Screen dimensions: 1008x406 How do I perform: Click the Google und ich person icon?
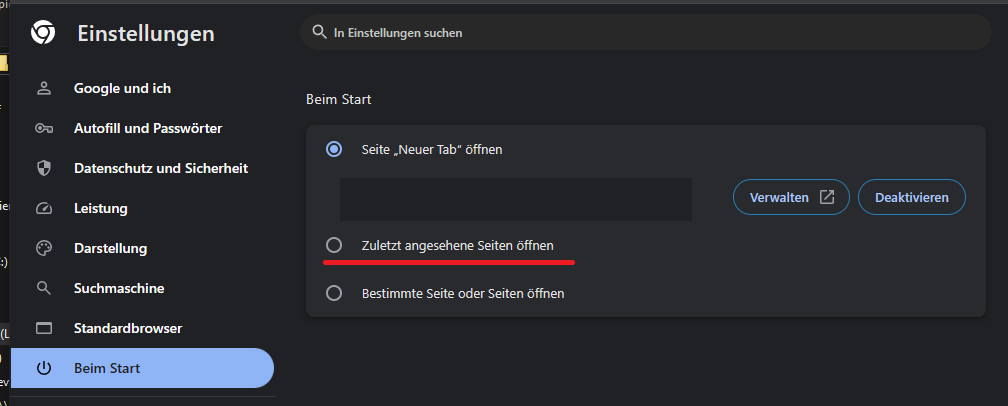pyautogui.click(x=43, y=88)
